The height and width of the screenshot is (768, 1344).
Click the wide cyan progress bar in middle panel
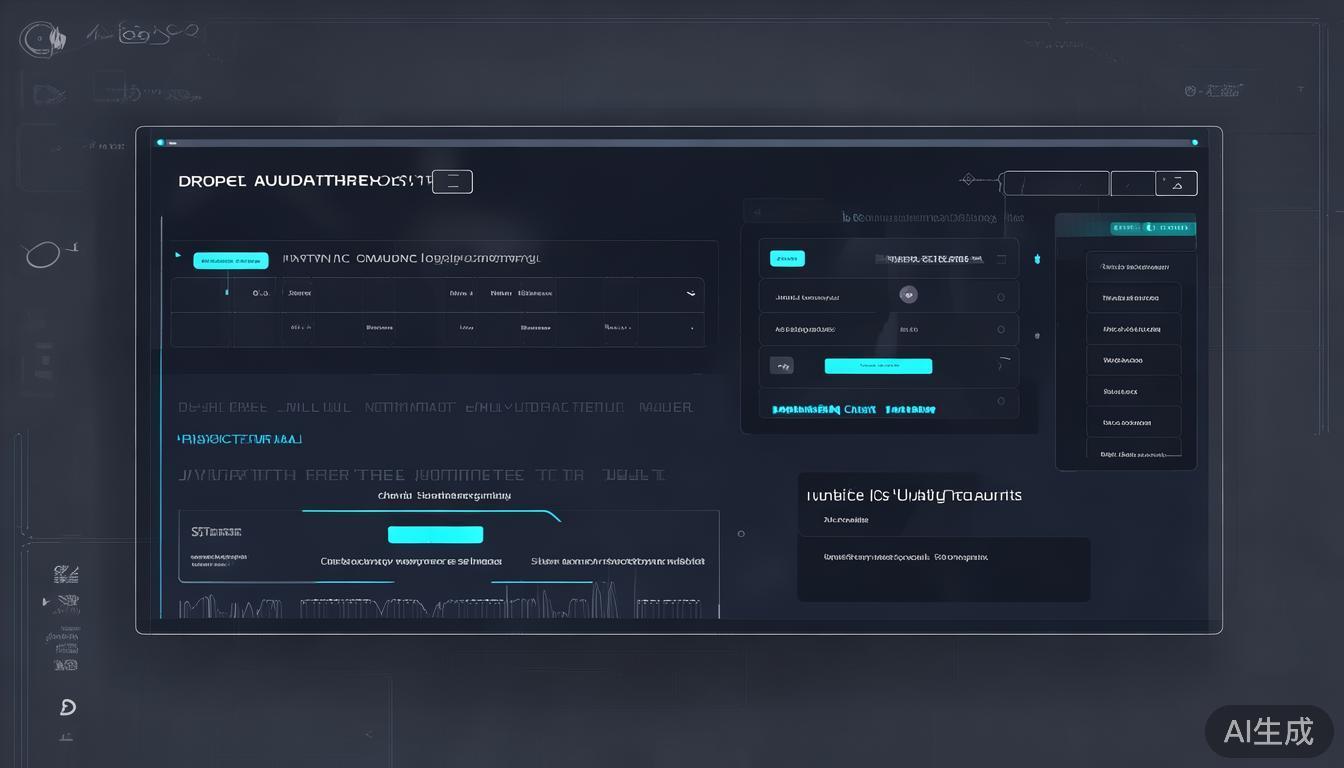[878, 366]
